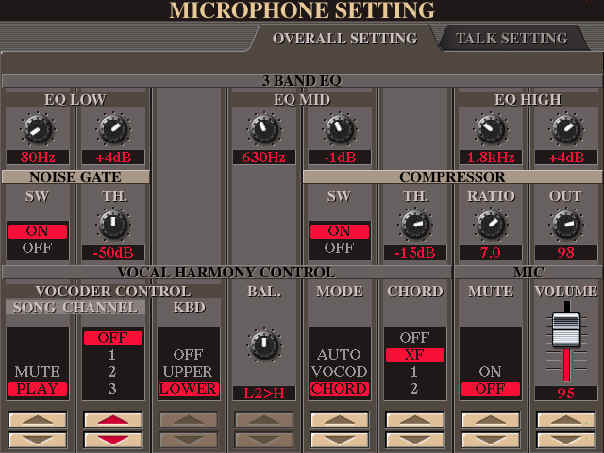Turn MIC MUTE to OFF

pyautogui.click(x=490, y=389)
